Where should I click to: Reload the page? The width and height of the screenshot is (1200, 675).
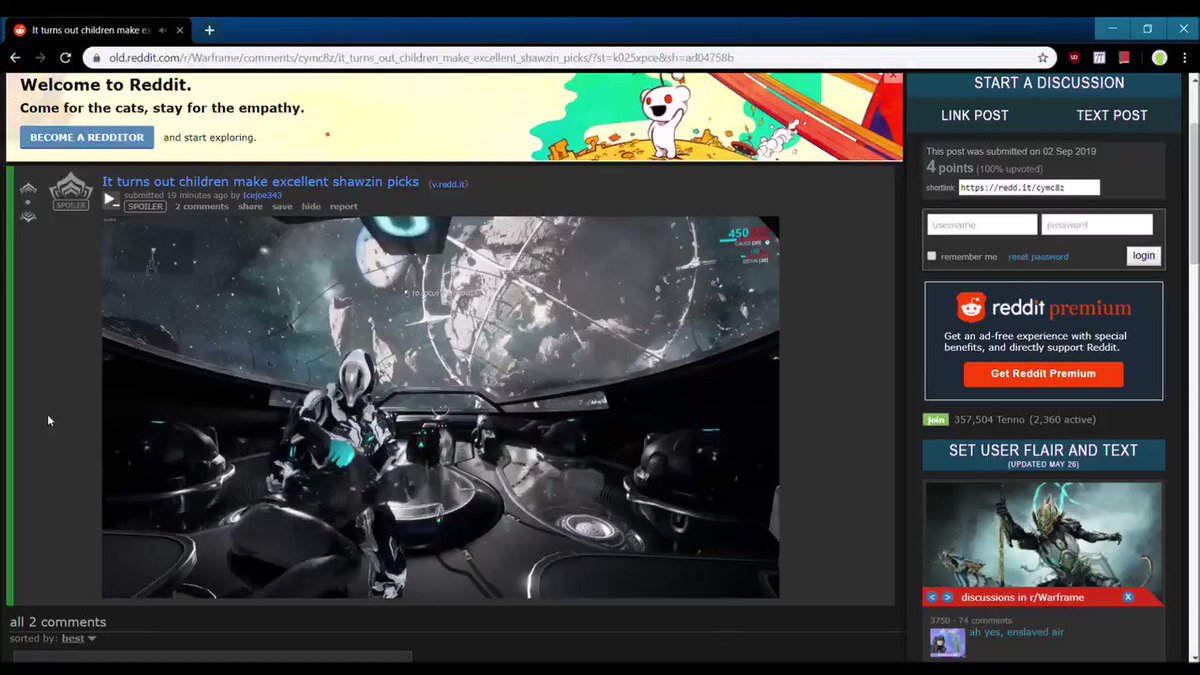(x=66, y=58)
